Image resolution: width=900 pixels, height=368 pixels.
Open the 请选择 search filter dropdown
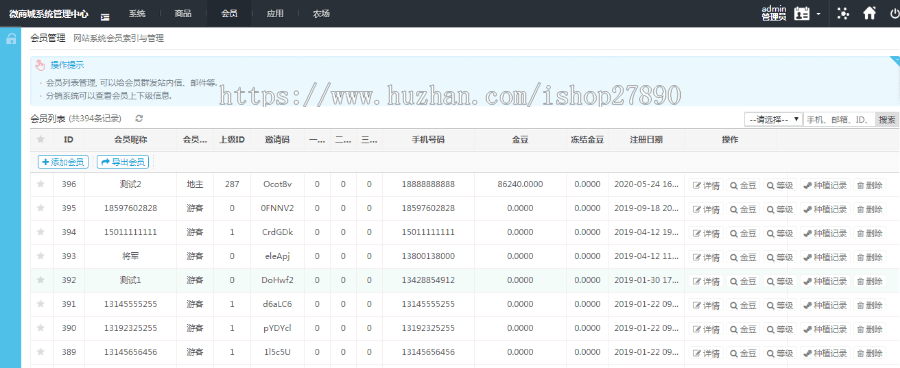pyautogui.click(x=773, y=119)
